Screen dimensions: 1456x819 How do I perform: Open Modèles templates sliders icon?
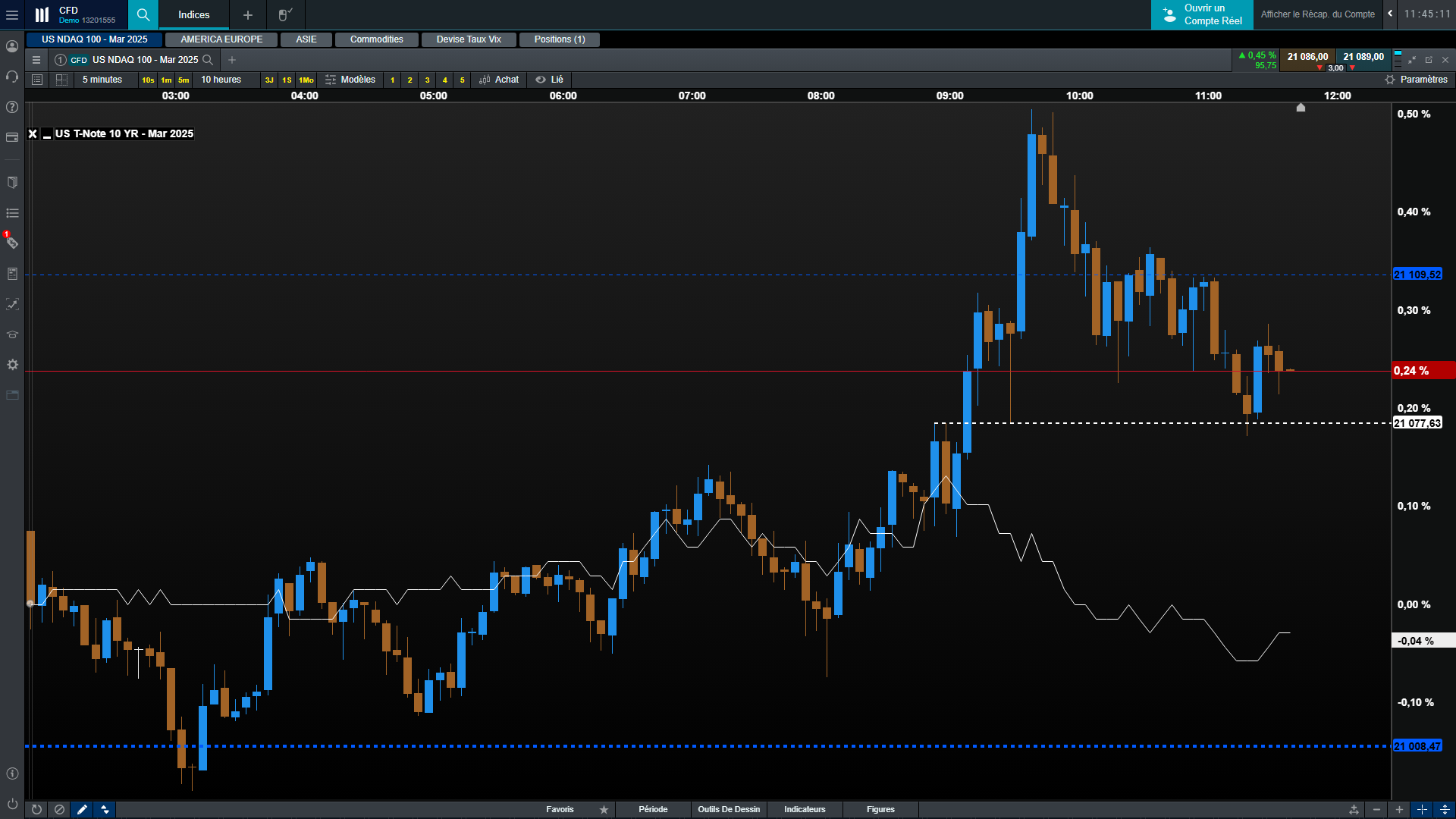pos(331,80)
